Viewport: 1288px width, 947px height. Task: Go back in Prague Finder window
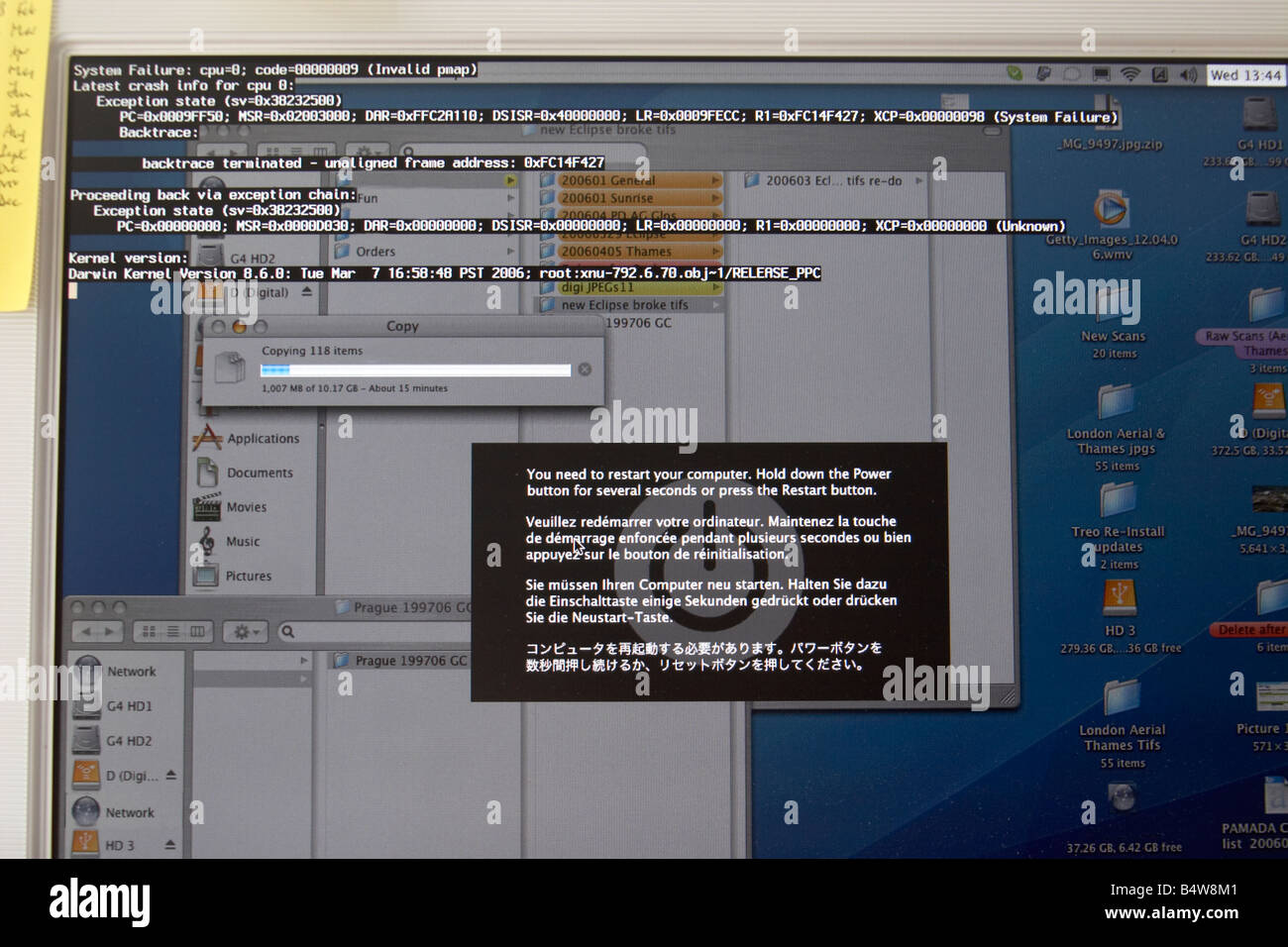(x=86, y=631)
